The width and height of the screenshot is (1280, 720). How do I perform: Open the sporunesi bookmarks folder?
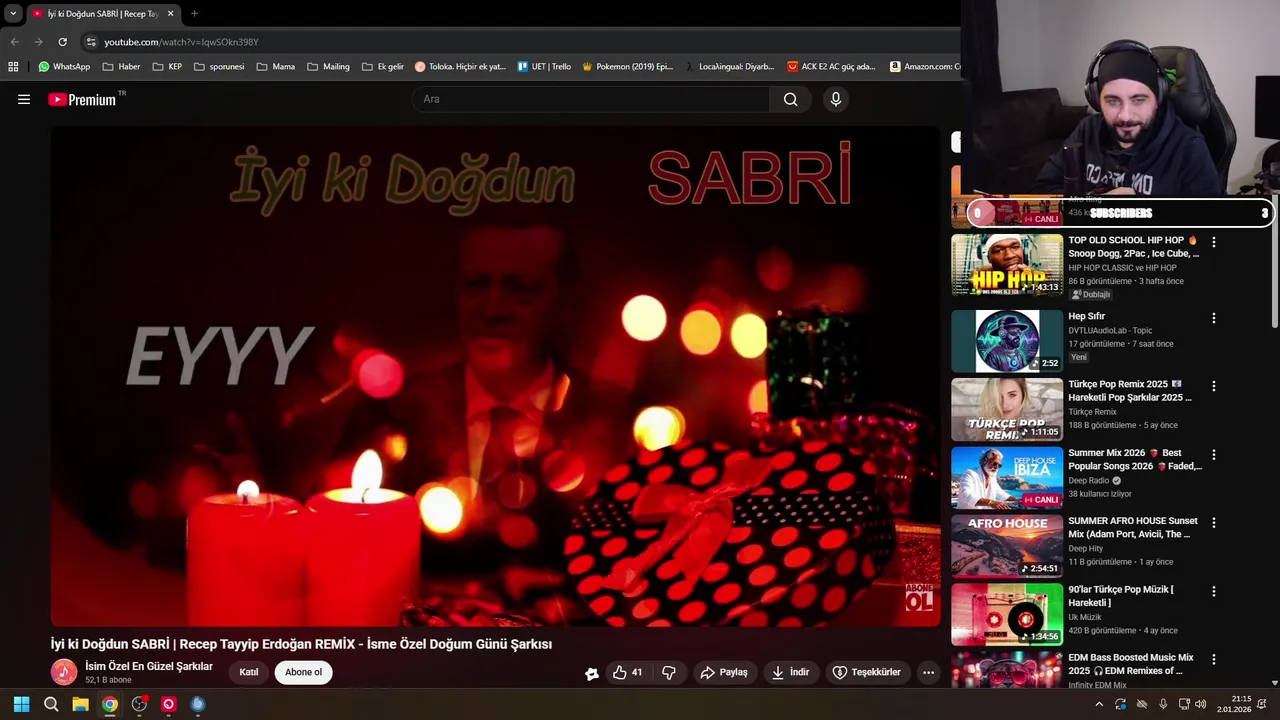pyautogui.click(x=219, y=67)
